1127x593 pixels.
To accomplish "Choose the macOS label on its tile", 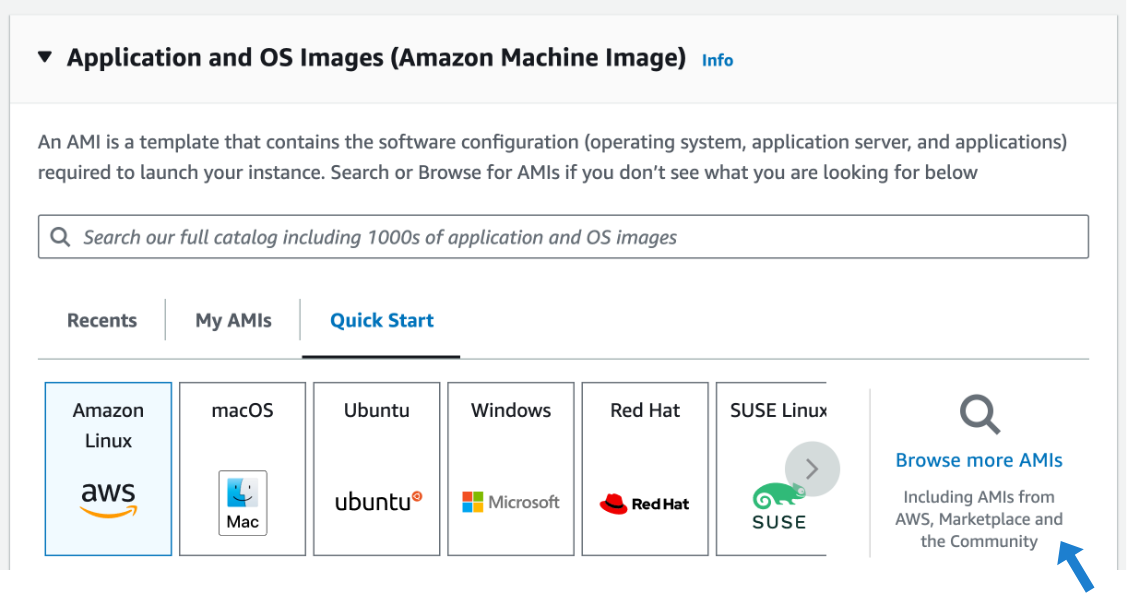I will [x=242, y=410].
